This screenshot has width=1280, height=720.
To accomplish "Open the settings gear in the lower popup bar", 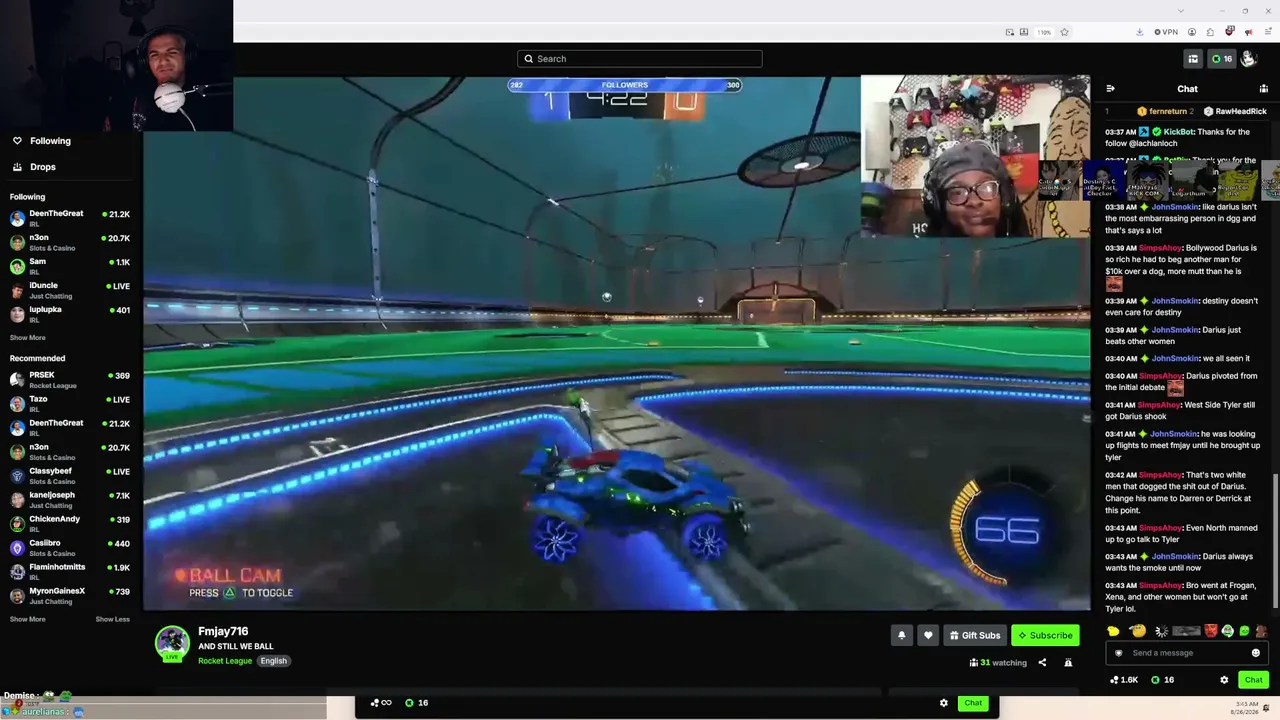I will pyautogui.click(x=943, y=703).
